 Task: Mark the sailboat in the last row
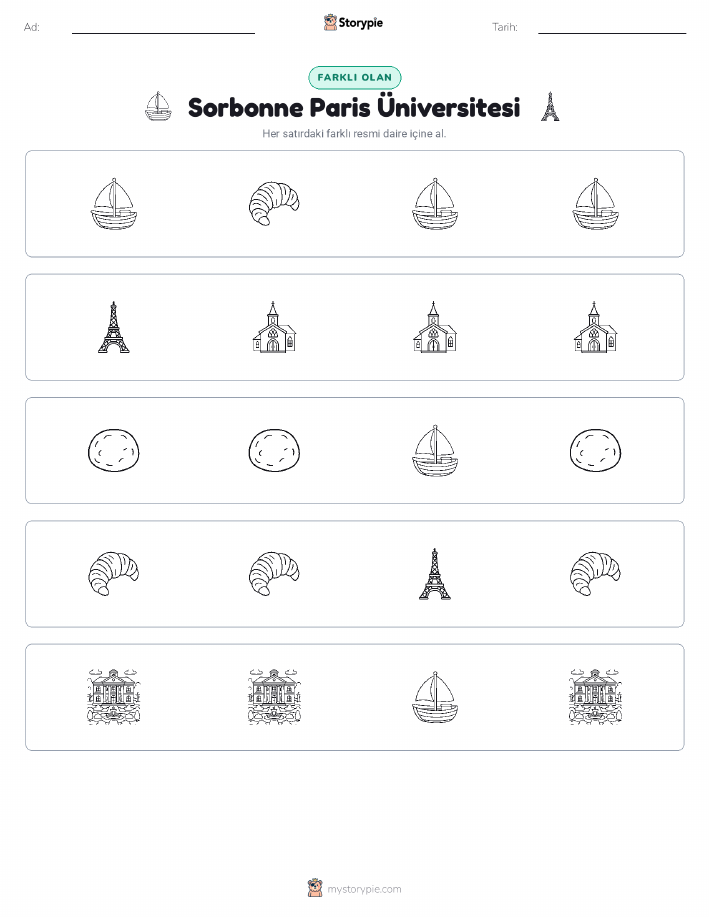pos(435,697)
